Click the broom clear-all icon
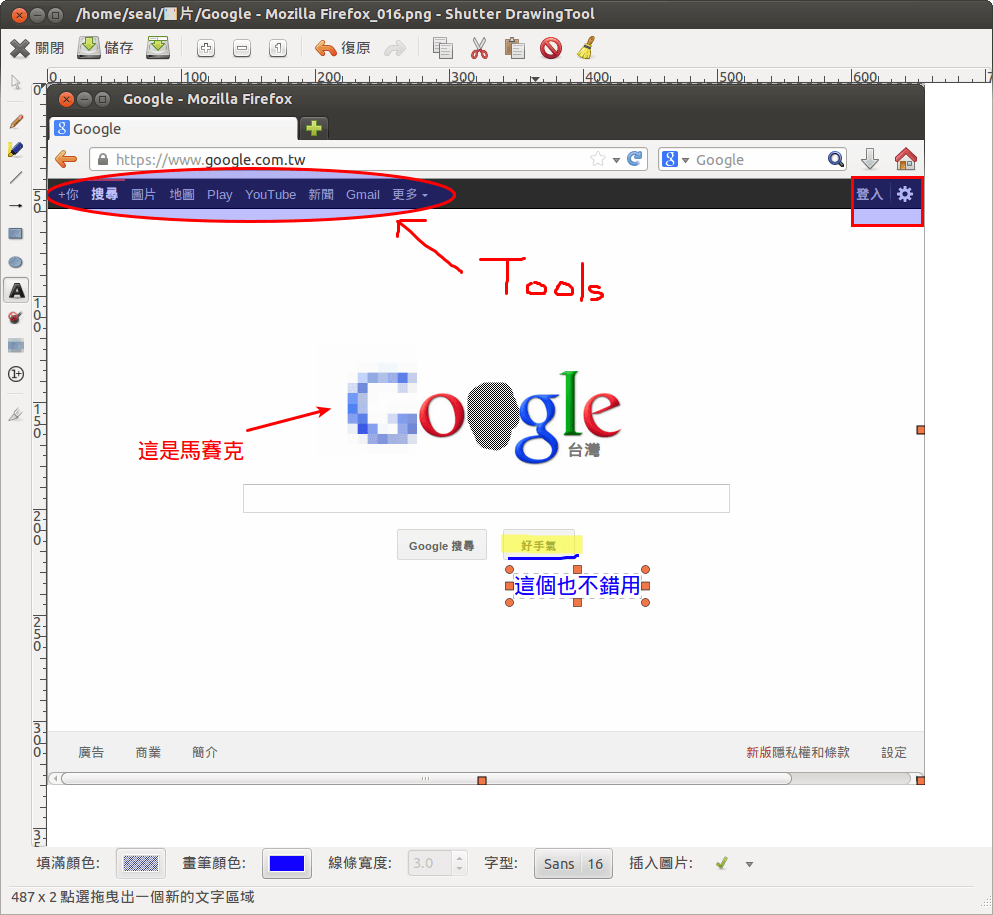Image resolution: width=993 pixels, height=915 pixels. pos(586,47)
